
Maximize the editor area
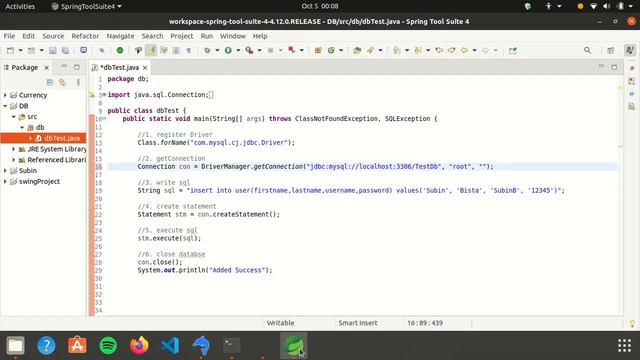coord(614,67)
